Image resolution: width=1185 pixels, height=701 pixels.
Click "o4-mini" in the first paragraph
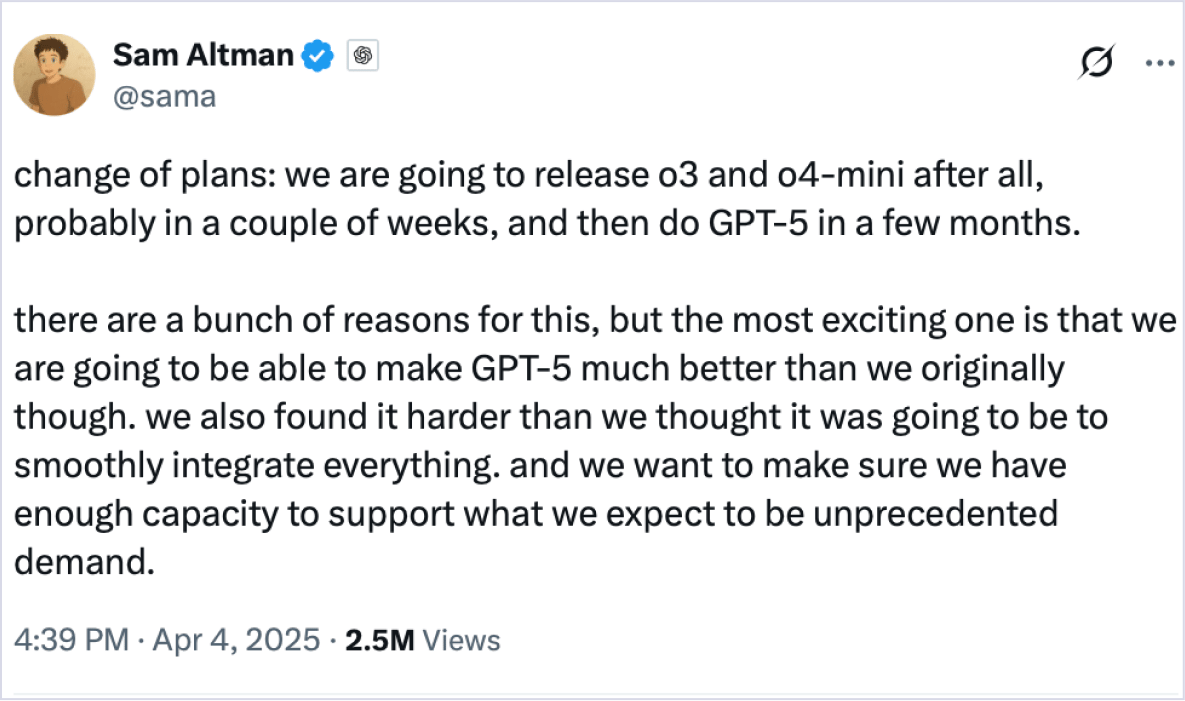click(840, 174)
